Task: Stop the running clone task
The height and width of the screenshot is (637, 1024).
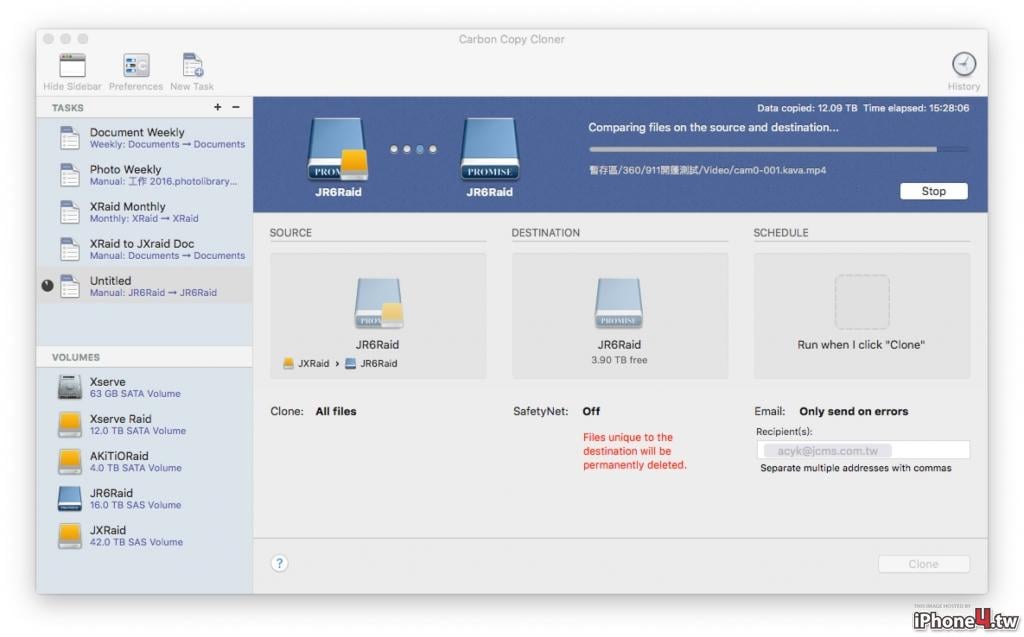Action: coord(933,191)
